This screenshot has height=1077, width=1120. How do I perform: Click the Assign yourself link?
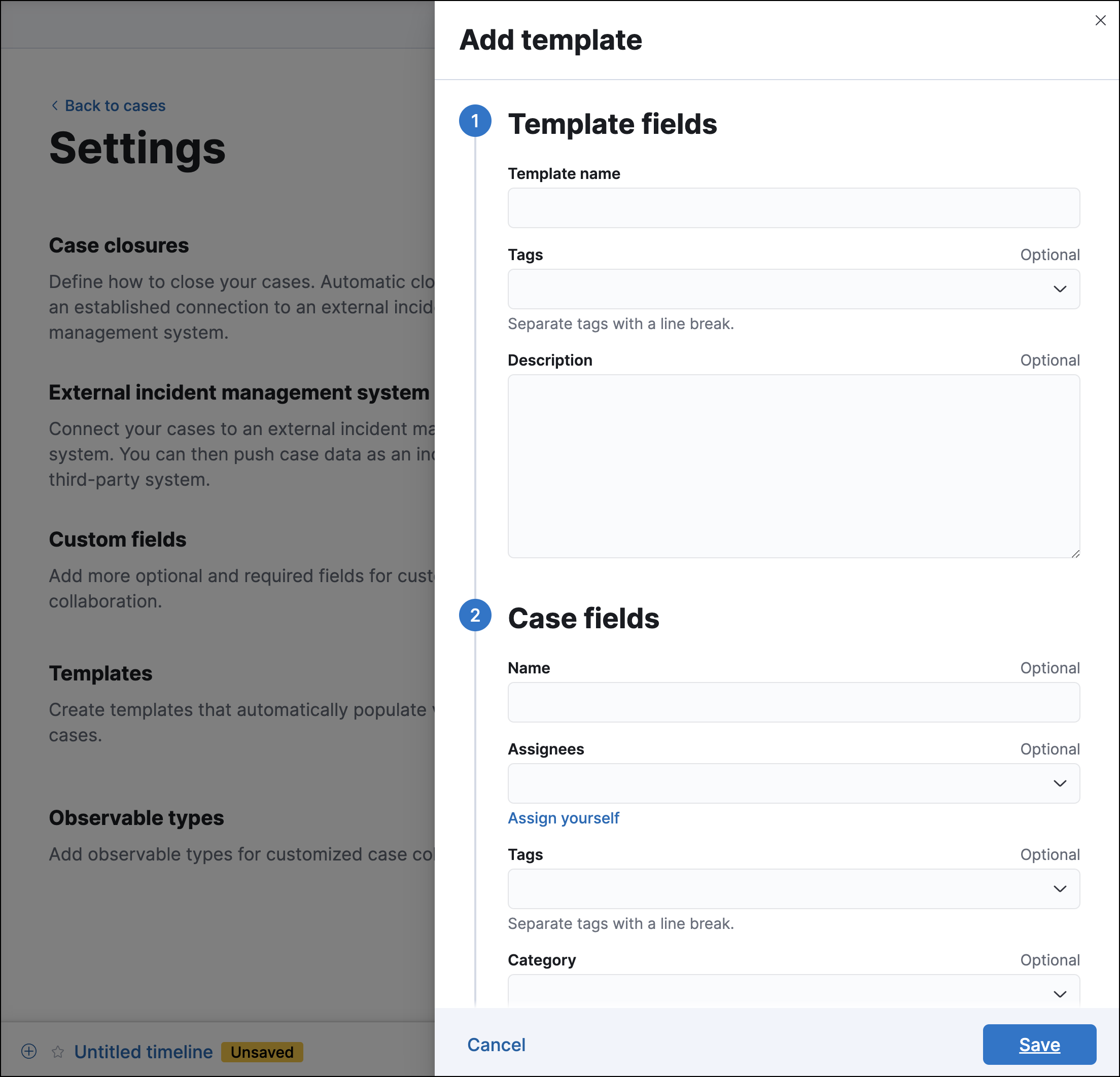click(563, 817)
